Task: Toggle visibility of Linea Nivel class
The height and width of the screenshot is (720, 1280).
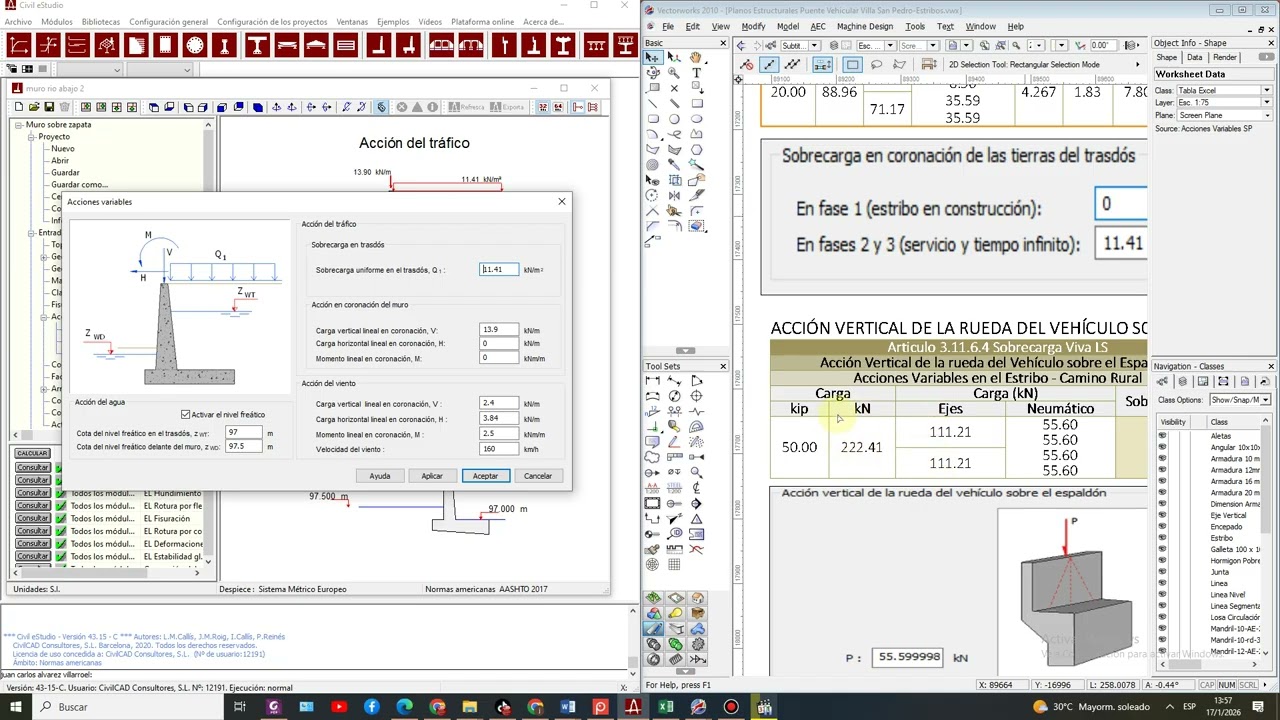Action: click(1162, 595)
